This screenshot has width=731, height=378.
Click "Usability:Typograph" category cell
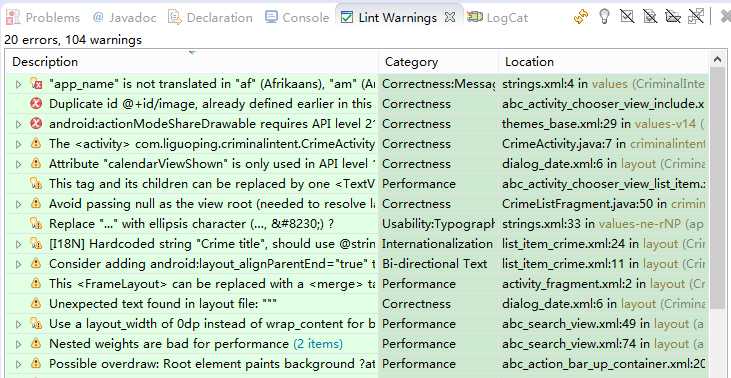(x=438, y=224)
